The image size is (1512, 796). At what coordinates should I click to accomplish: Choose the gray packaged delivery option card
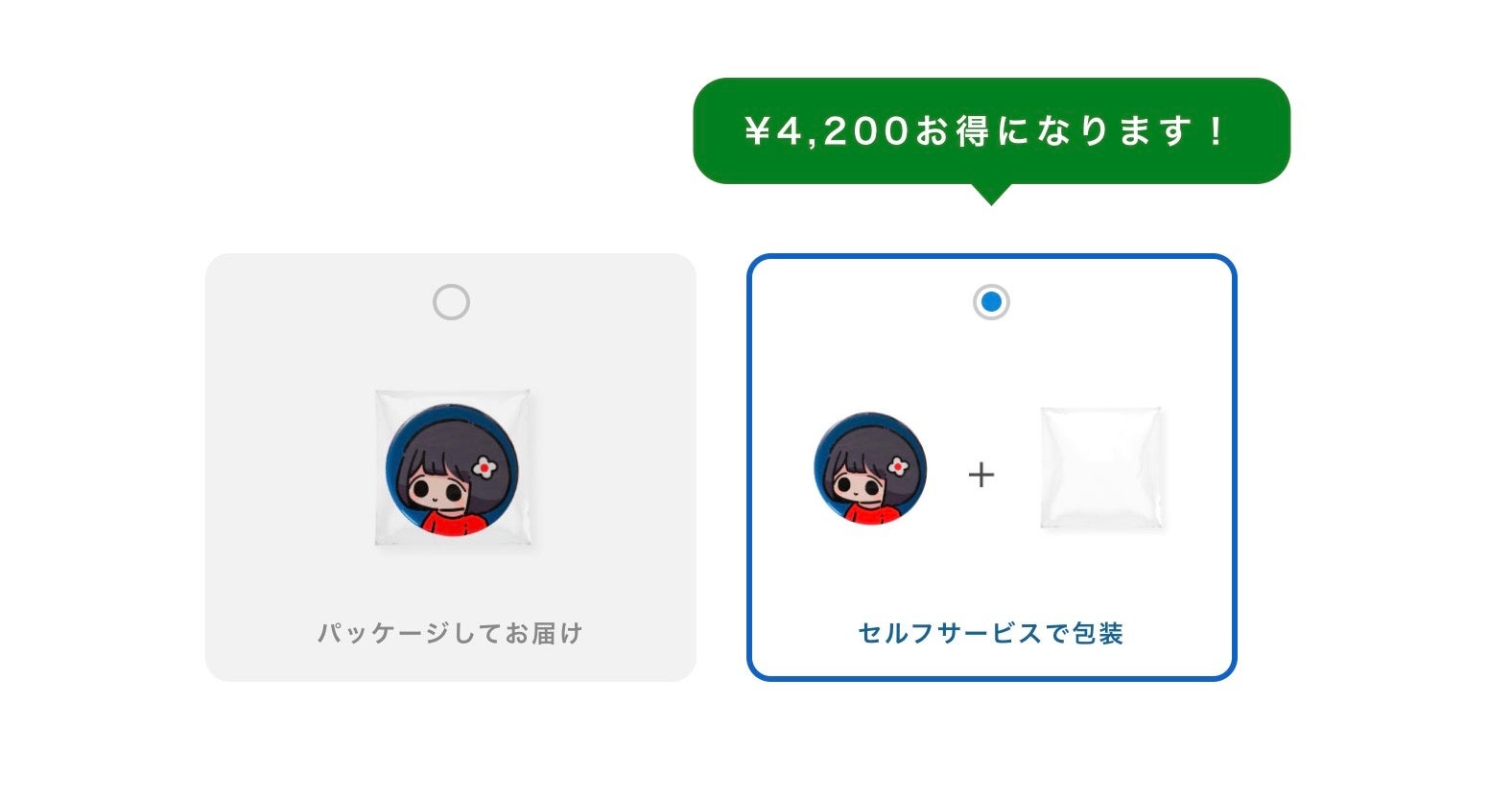(x=451, y=467)
